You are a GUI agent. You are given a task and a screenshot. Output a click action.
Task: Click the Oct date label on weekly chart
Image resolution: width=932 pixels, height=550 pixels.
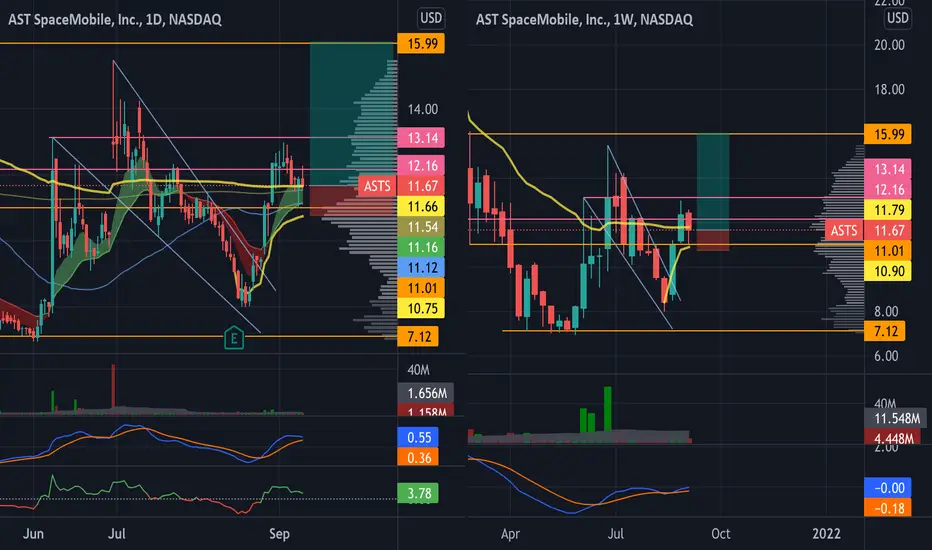(x=720, y=533)
